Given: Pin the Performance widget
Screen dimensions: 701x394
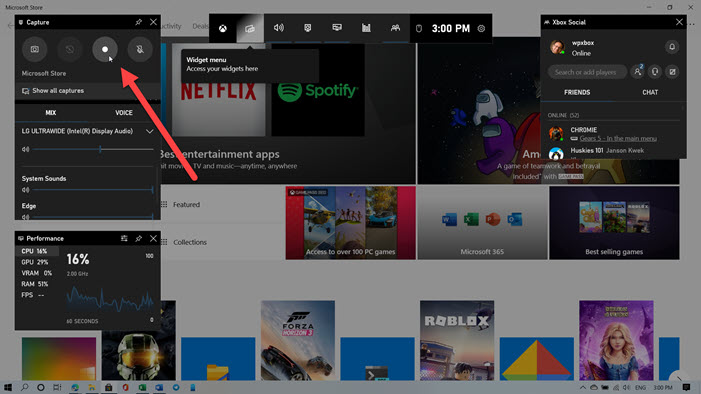Looking at the screenshot, I should [139, 238].
